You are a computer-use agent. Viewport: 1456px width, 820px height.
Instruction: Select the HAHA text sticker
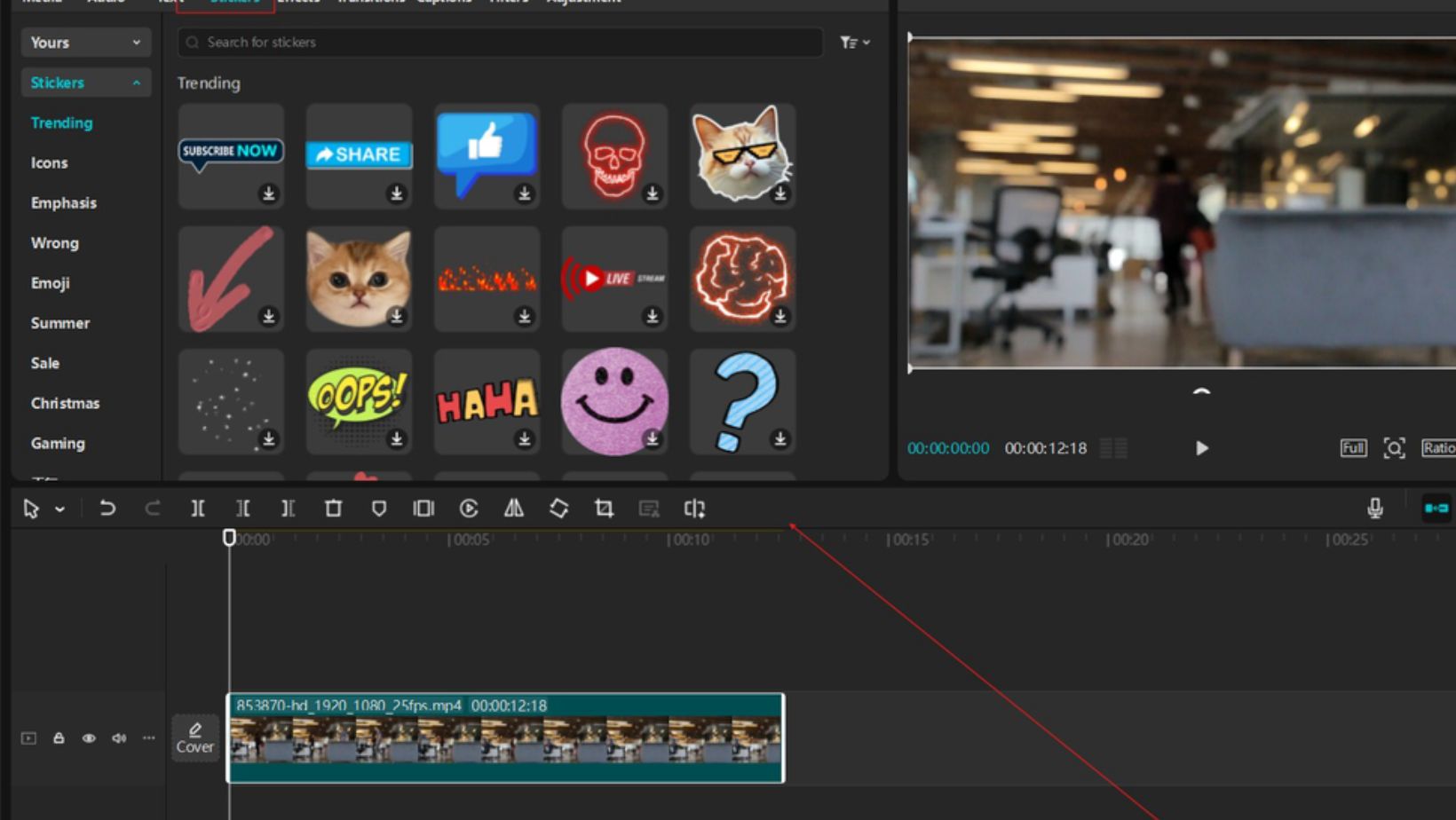coord(487,401)
